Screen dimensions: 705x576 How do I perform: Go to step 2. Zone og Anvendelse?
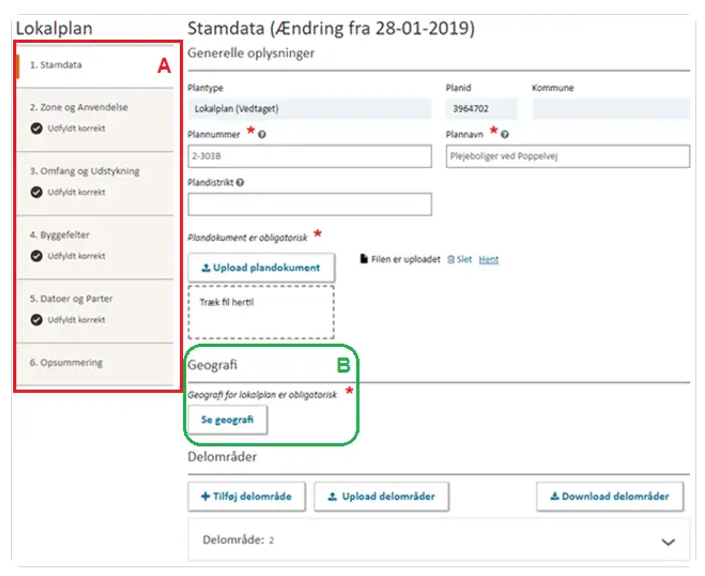click(79, 107)
